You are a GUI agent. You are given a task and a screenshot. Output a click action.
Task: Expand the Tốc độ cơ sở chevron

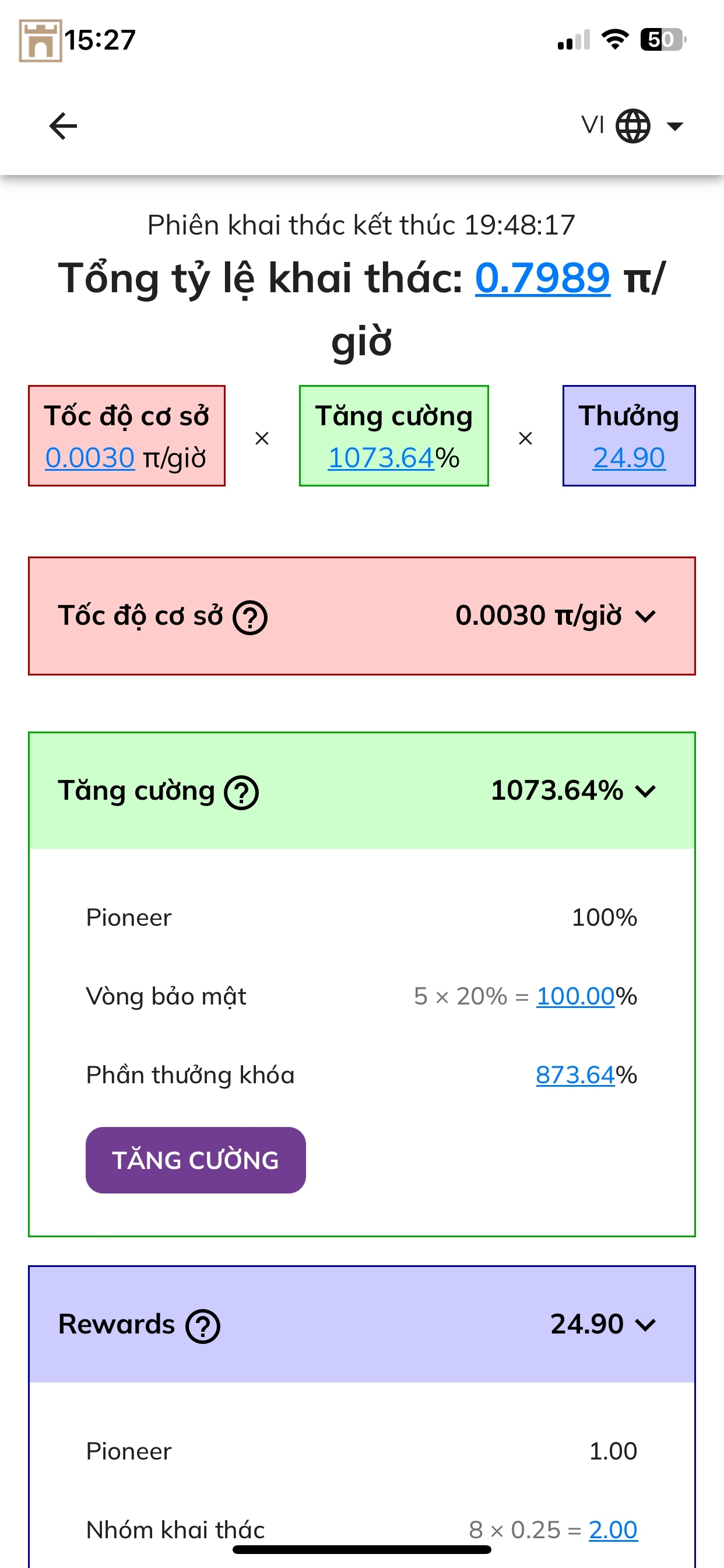(645, 617)
